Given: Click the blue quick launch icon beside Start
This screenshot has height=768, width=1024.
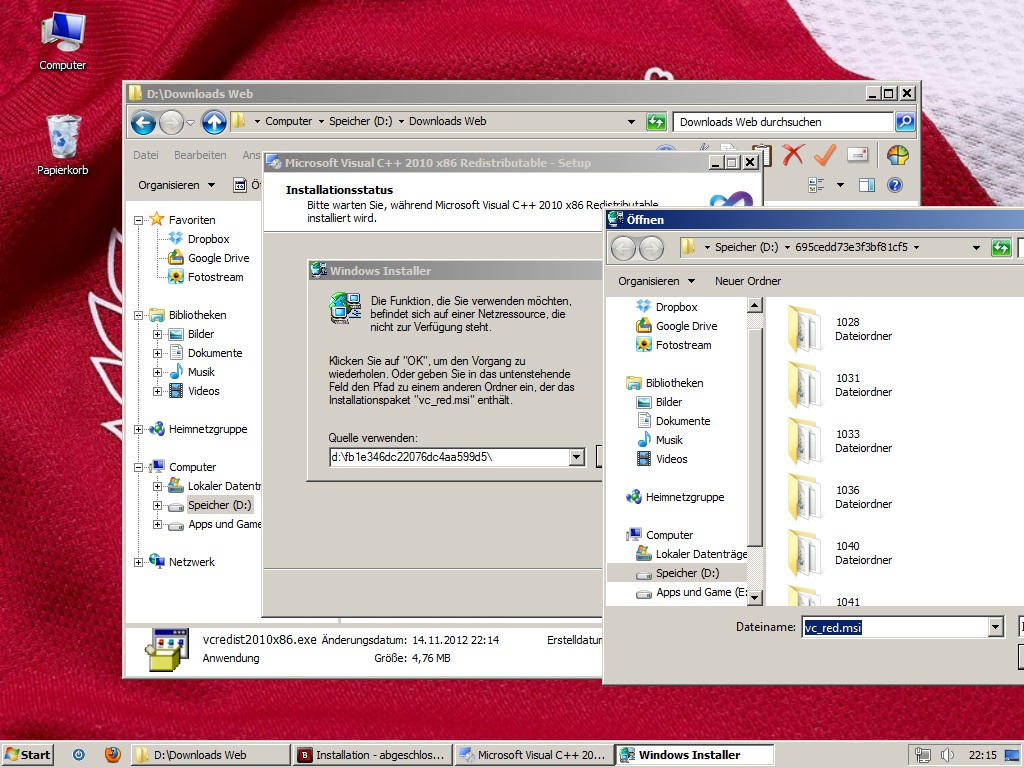Looking at the screenshot, I should (78, 754).
